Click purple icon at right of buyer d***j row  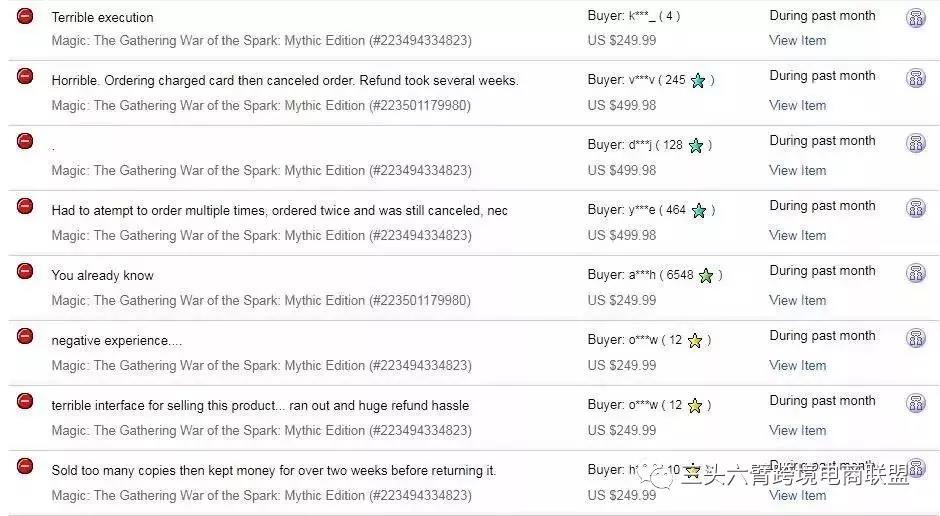915,143
